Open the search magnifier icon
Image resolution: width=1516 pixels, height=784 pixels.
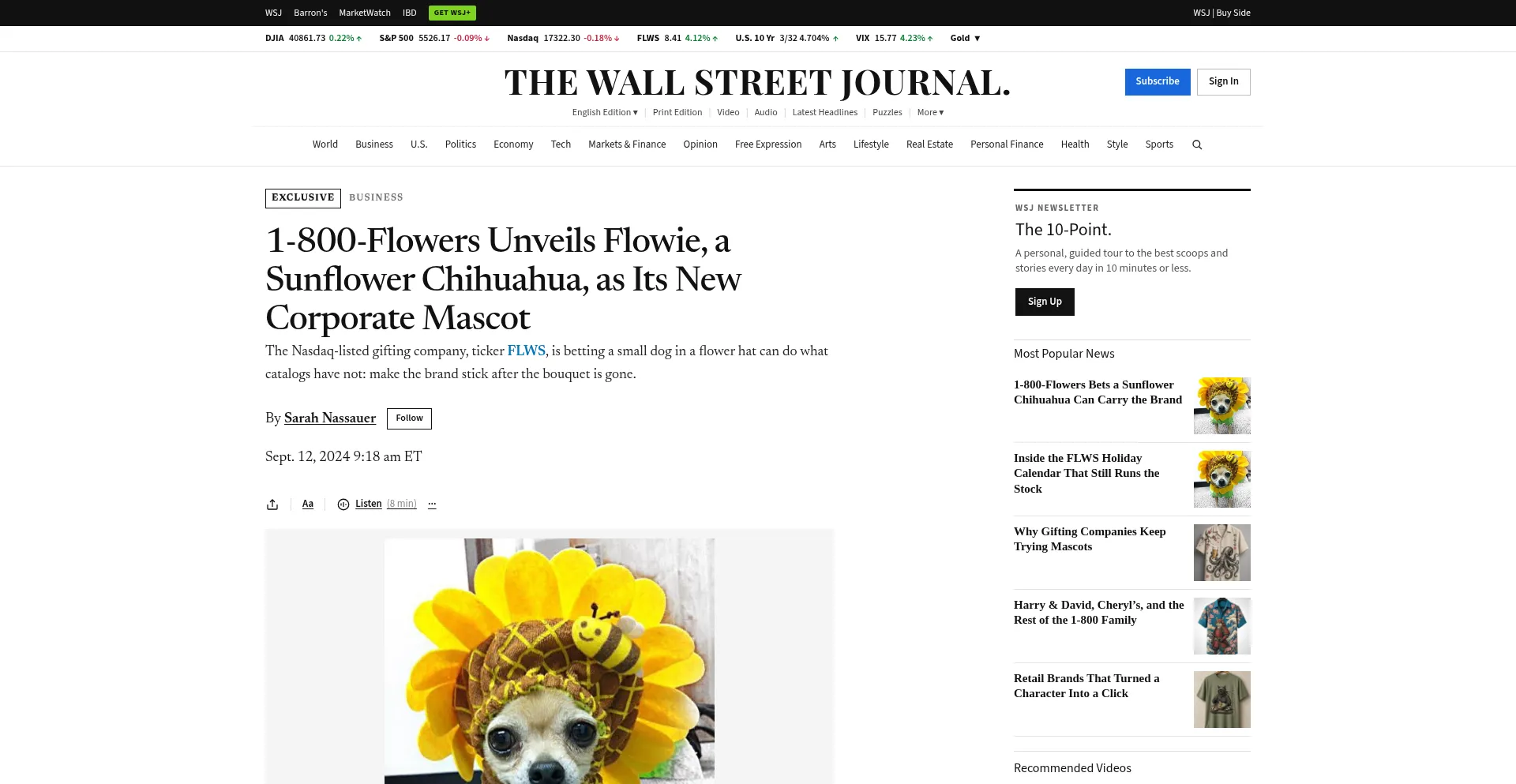tap(1197, 144)
